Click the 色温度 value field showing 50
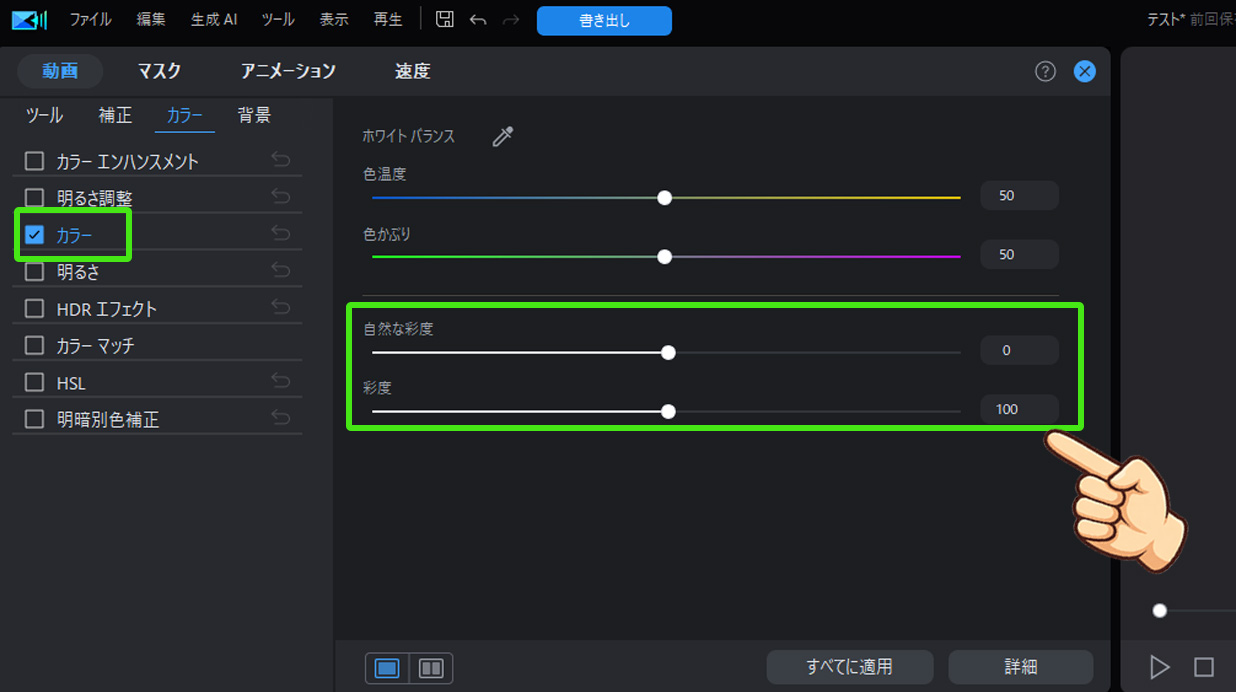This screenshot has width=1236, height=692. coord(1019,195)
